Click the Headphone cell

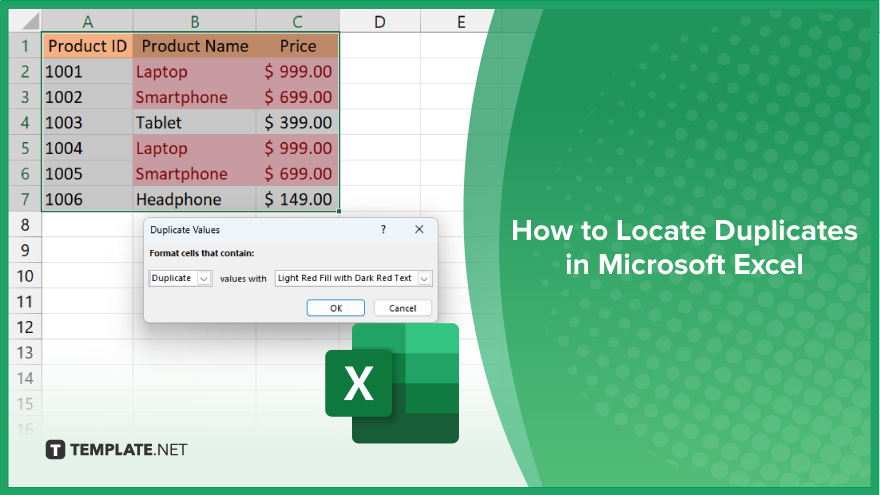(195, 199)
